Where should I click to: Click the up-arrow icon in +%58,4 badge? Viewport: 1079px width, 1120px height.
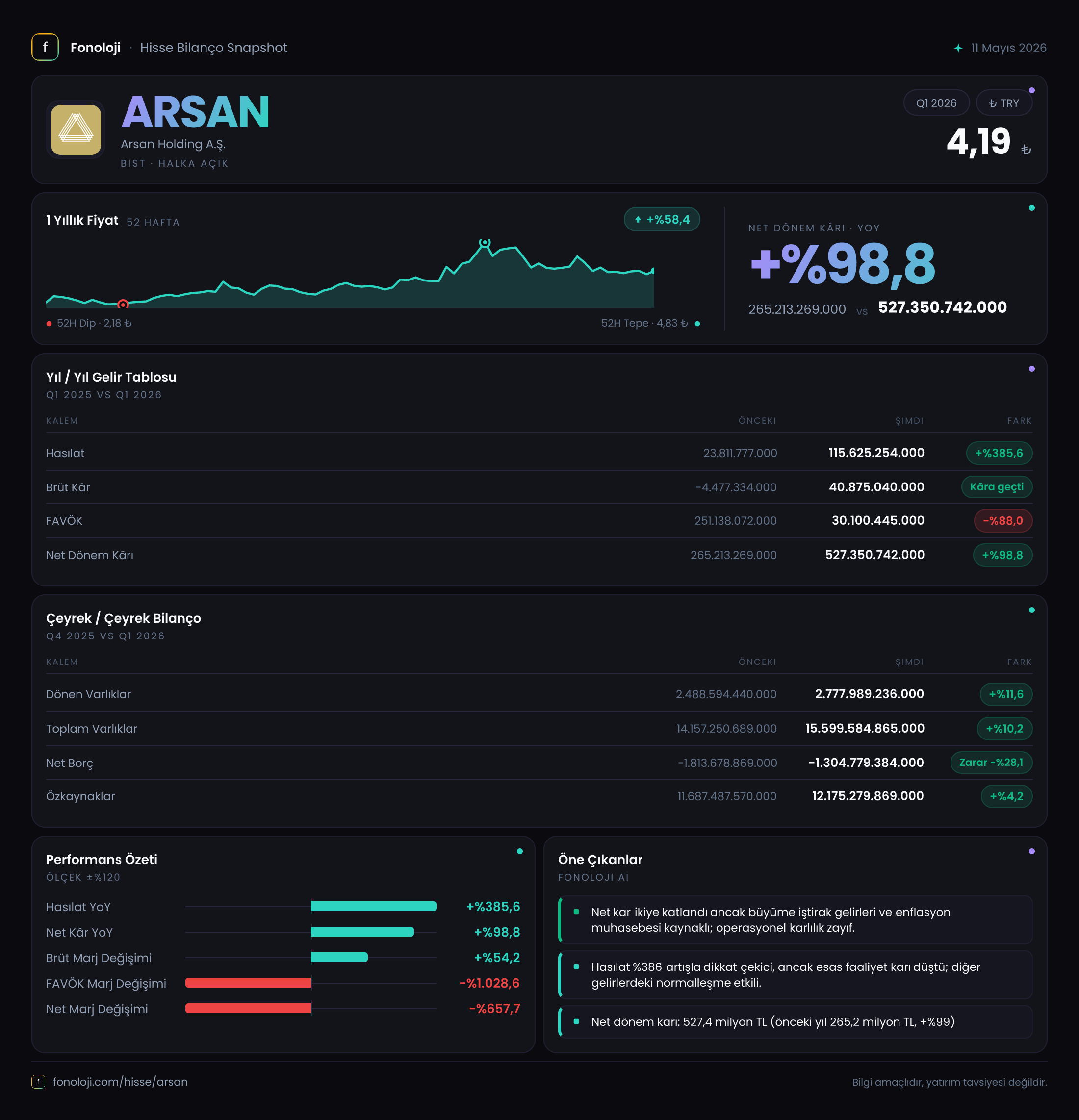(638, 219)
